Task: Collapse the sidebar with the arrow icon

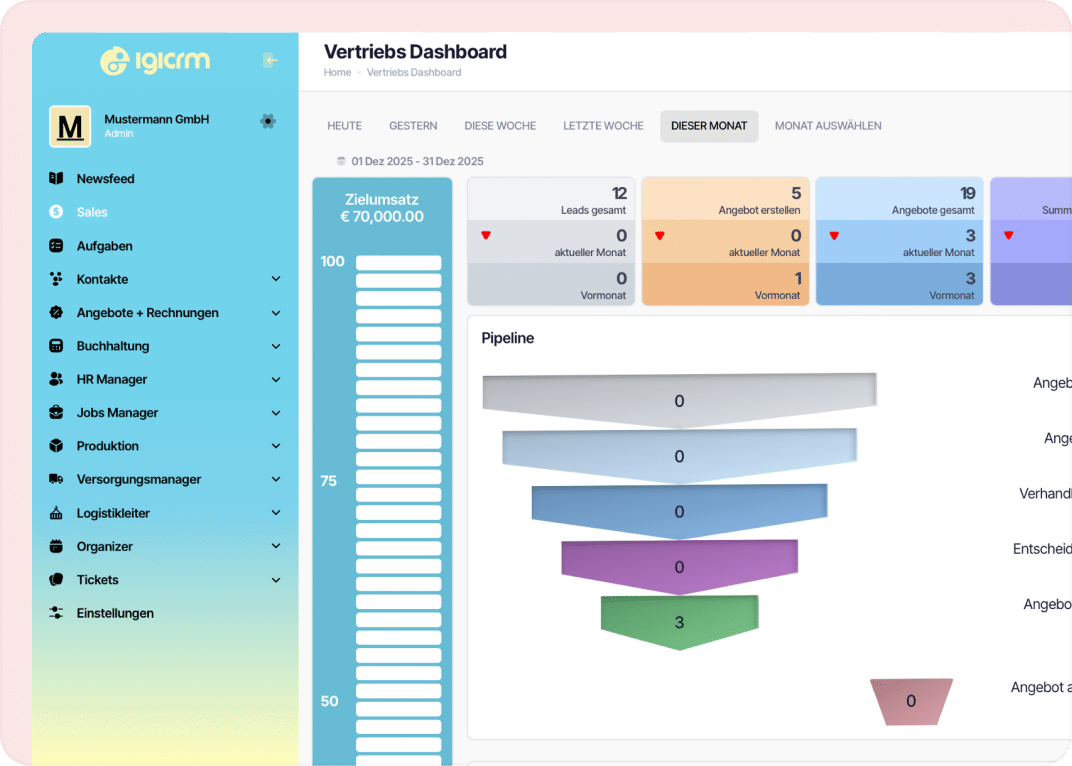Action: tap(270, 60)
